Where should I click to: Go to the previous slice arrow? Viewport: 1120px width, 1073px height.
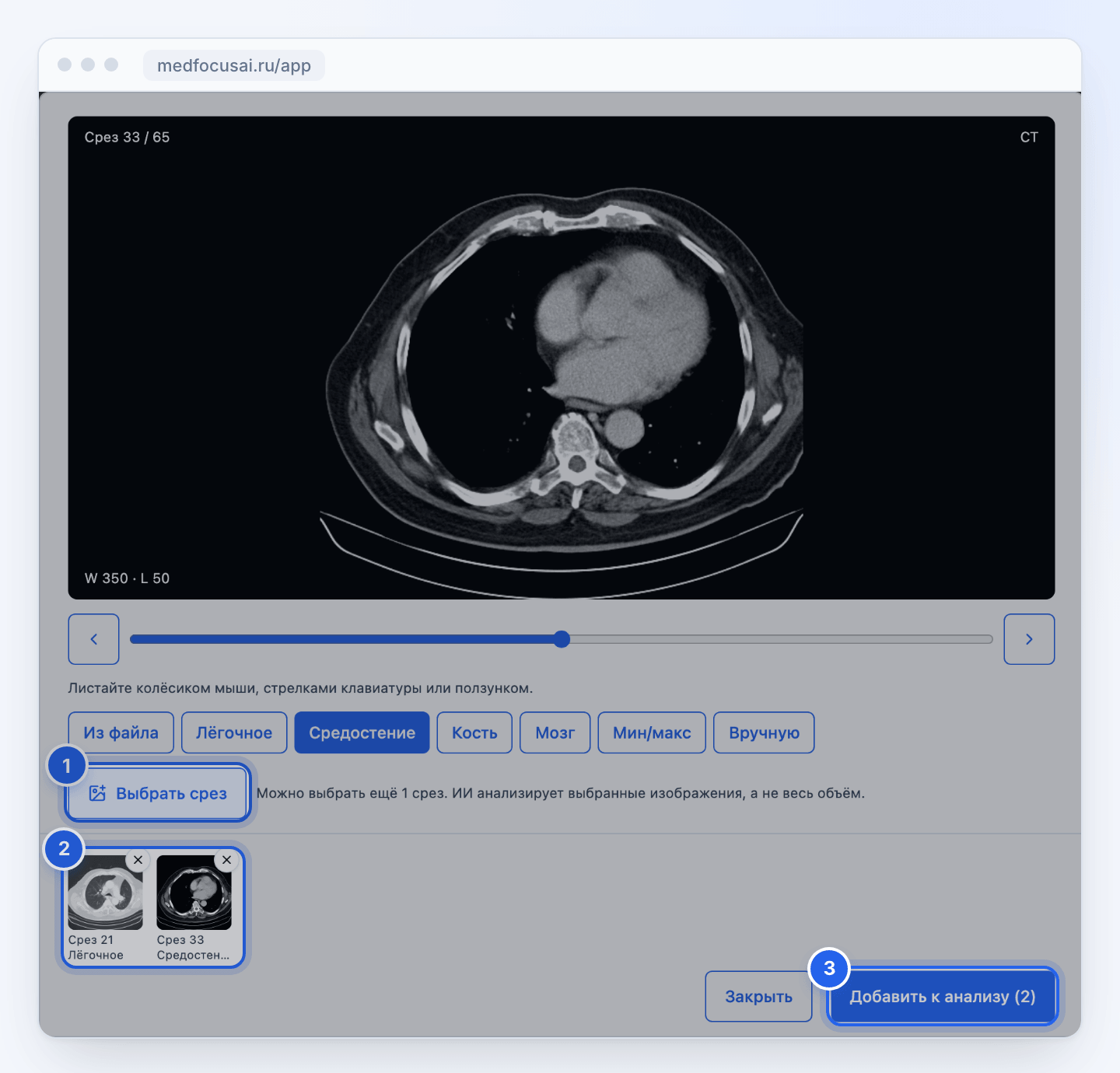(x=93, y=639)
